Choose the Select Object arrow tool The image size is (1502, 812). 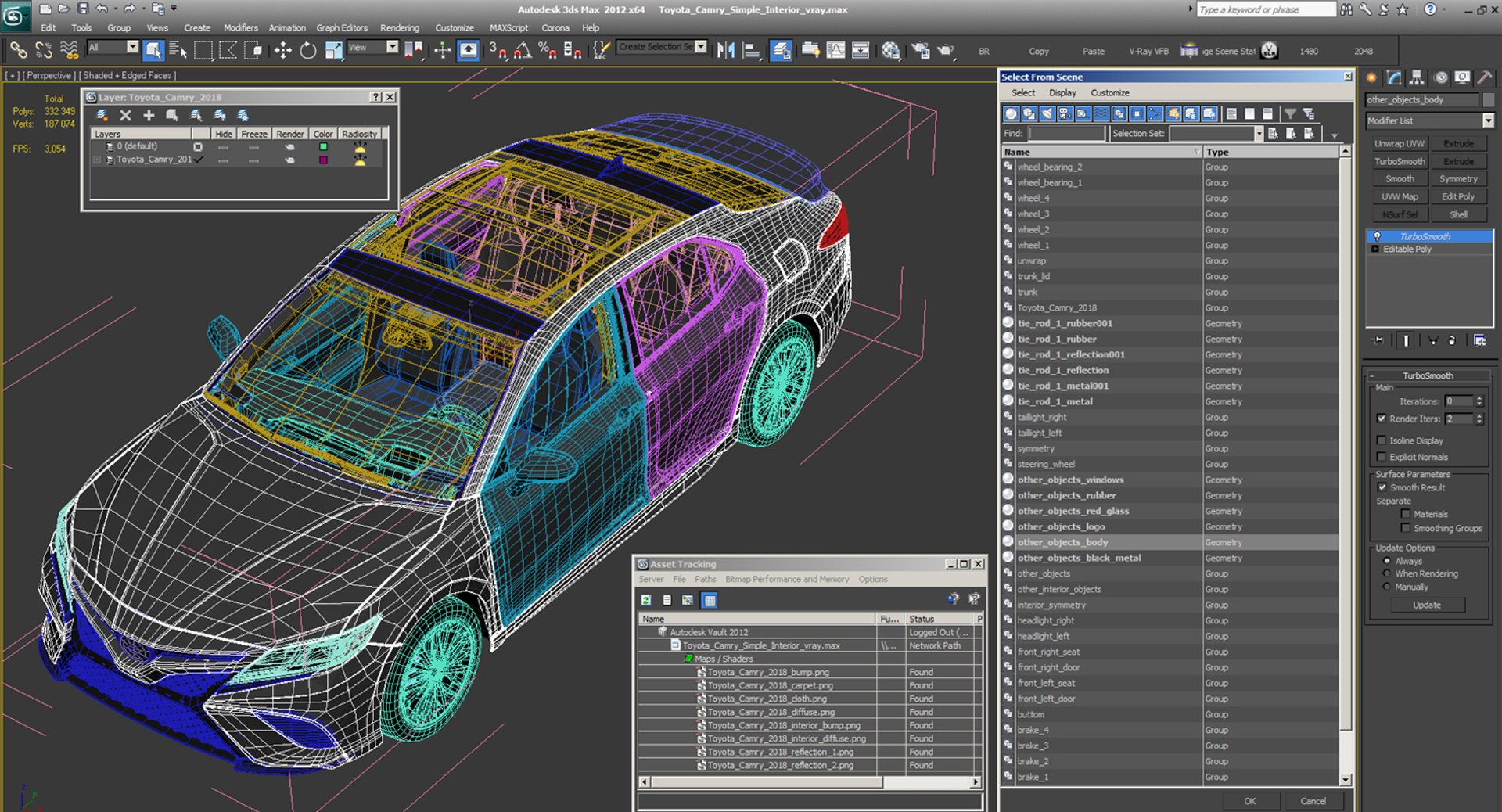pyautogui.click(x=153, y=51)
